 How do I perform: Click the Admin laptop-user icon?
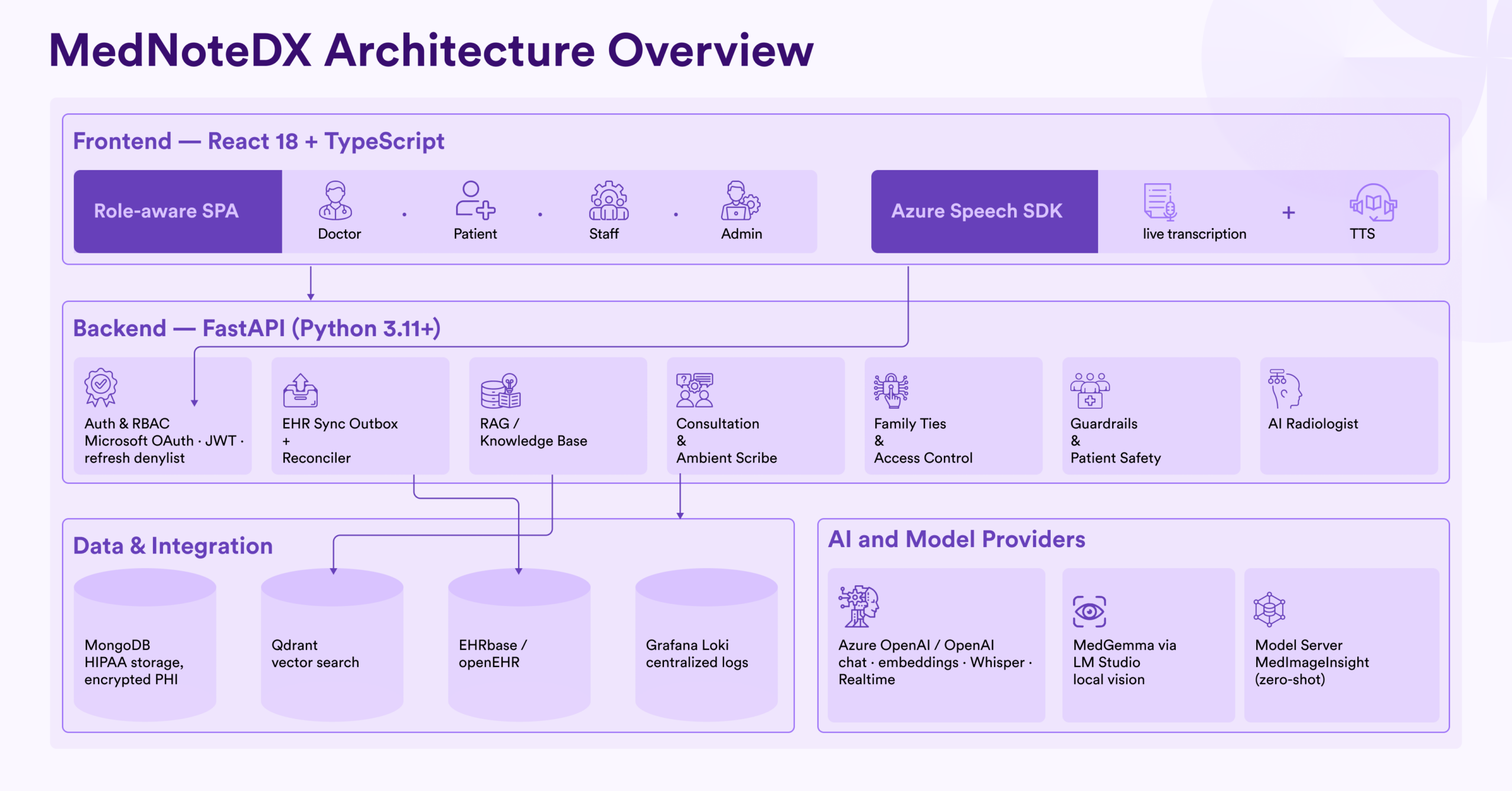[741, 201]
